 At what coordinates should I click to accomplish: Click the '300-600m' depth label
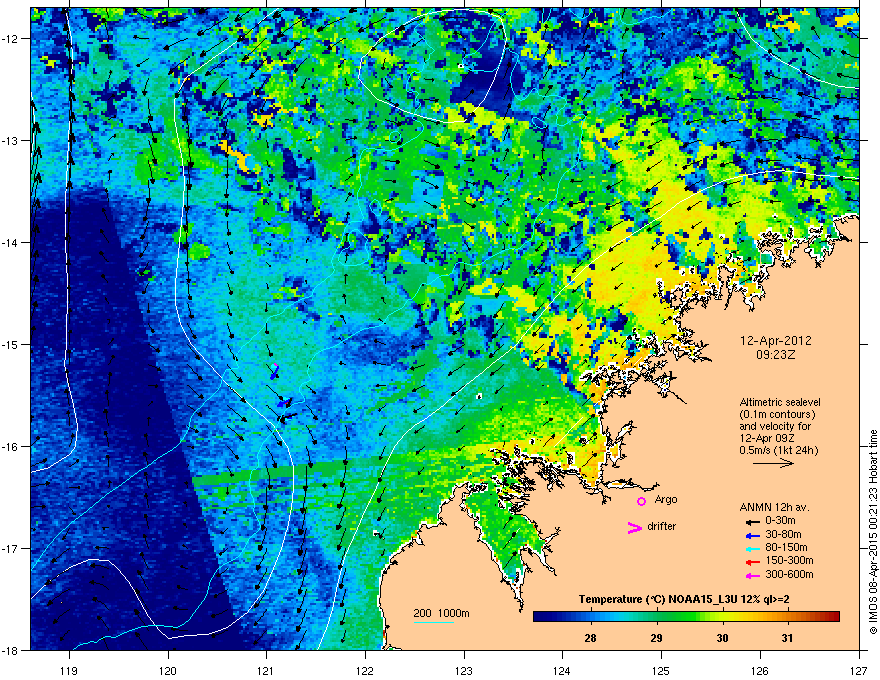click(x=789, y=575)
